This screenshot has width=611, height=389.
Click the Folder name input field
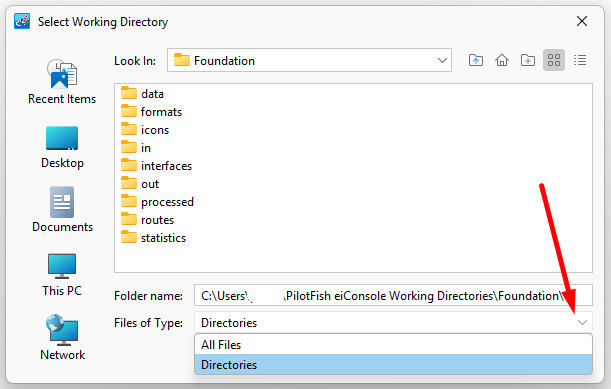pos(393,295)
